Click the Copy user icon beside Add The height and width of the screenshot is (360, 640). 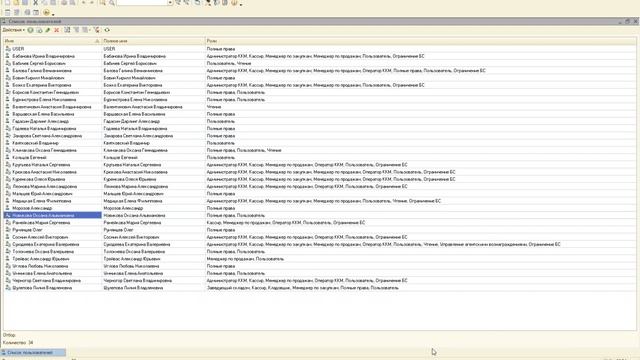coord(39,30)
